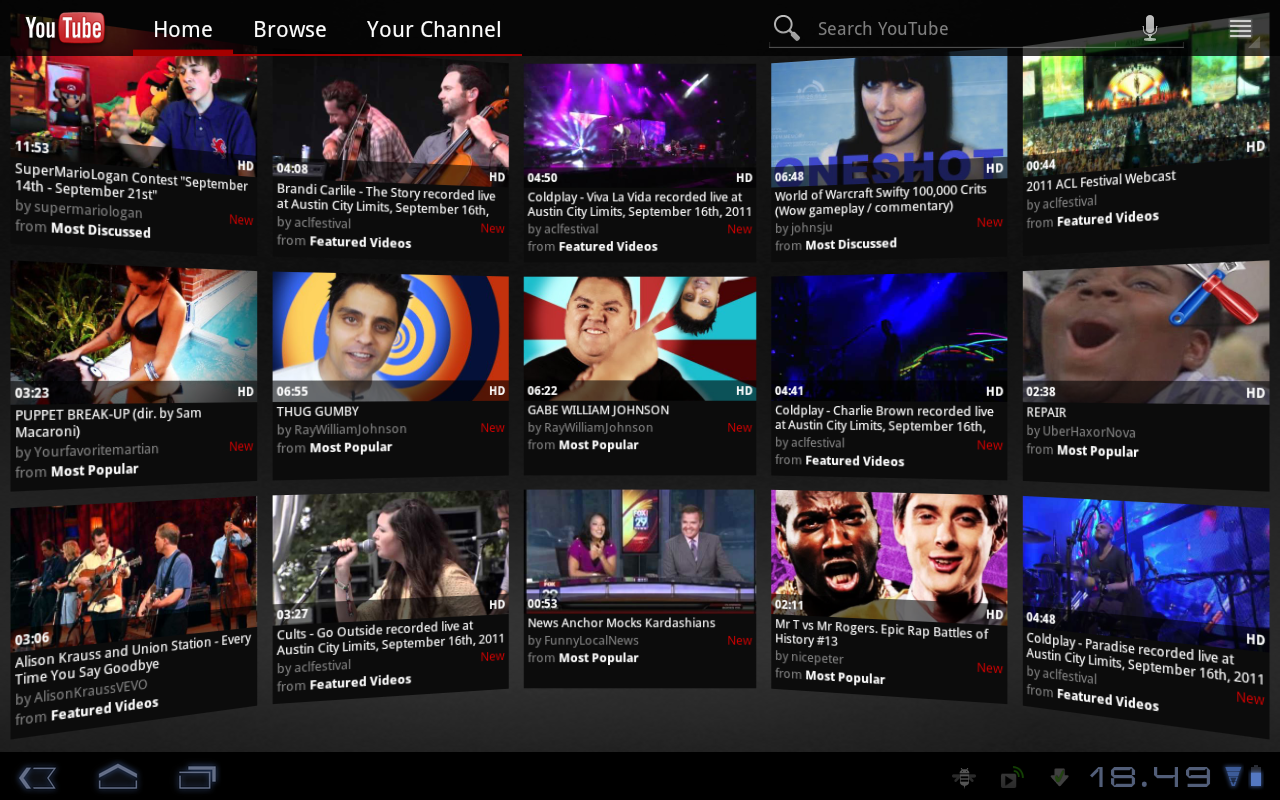Tap the battery status icon
The image size is (1280, 800).
click(x=1257, y=777)
